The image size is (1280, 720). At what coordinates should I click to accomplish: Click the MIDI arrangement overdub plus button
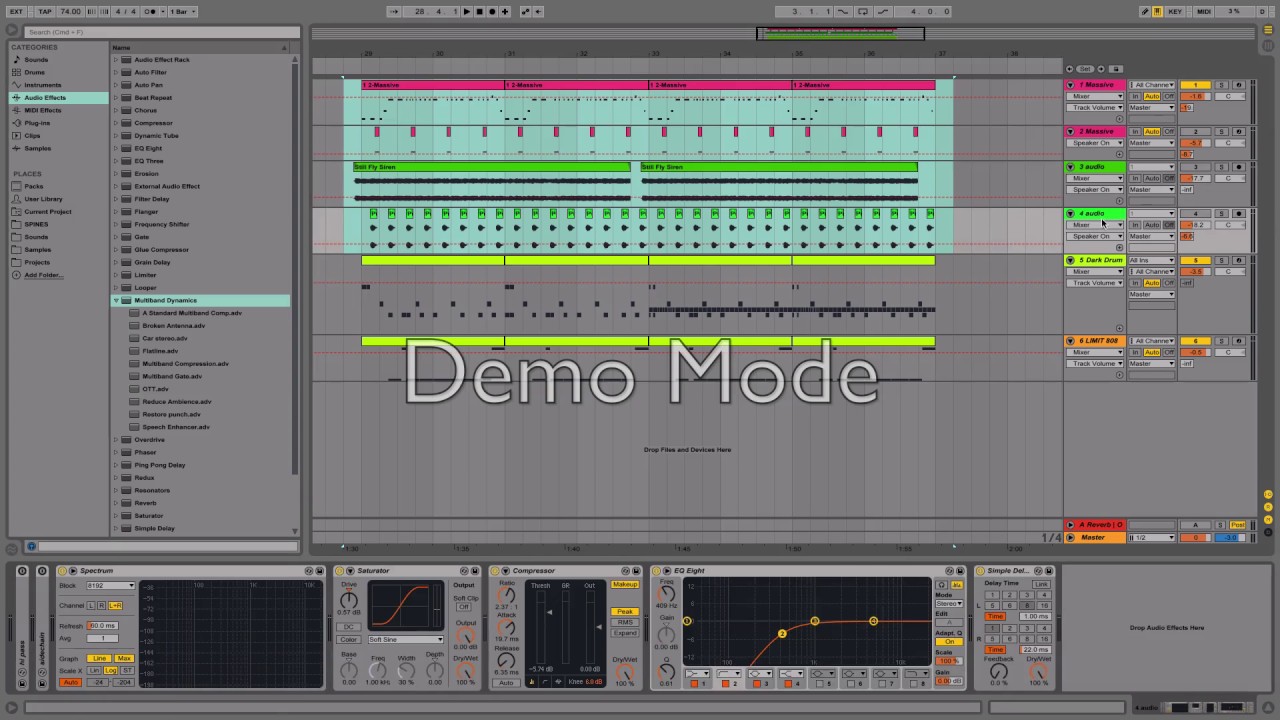tap(505, 11)
